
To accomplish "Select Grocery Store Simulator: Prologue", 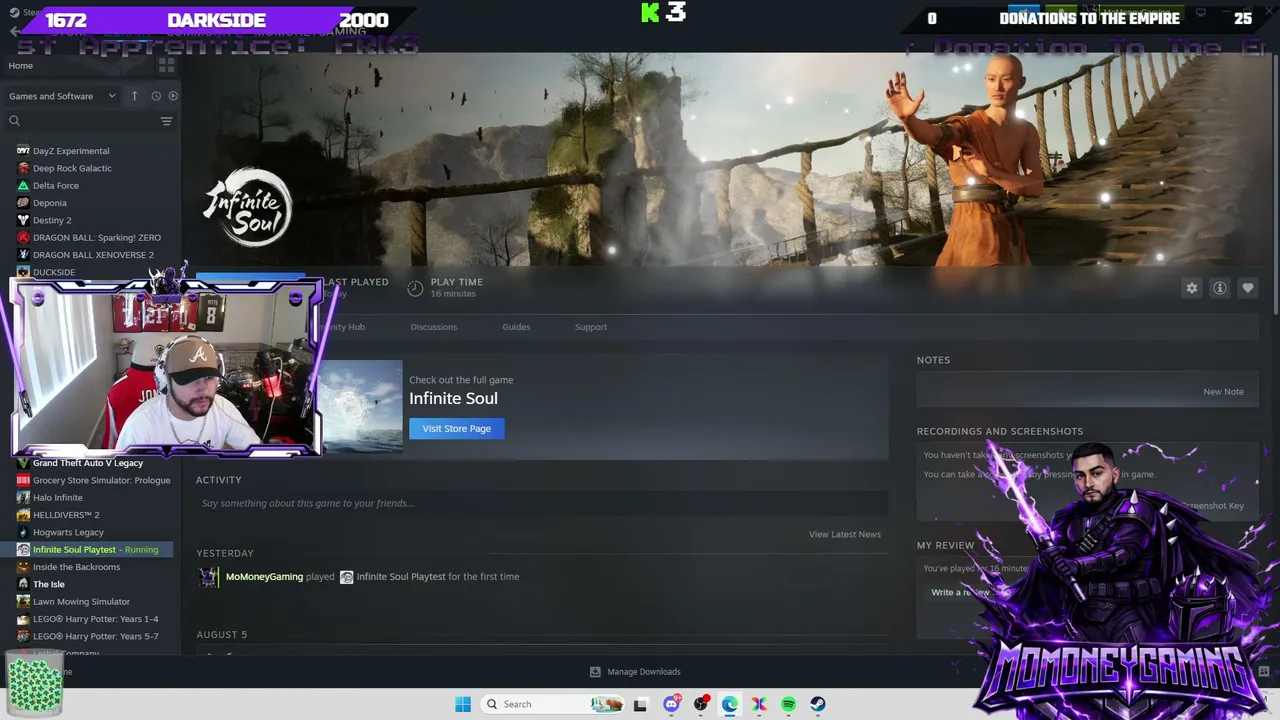I will pyautogui.click(x=101, y=481).
